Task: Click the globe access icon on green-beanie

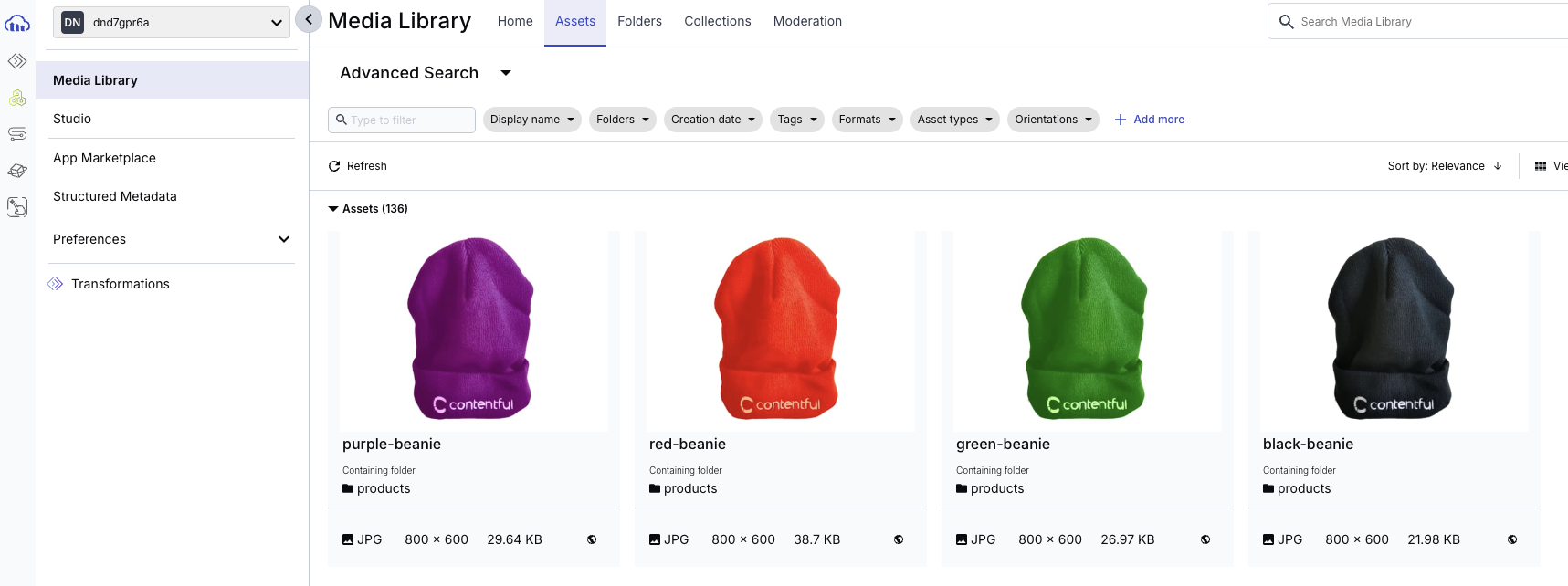Action: tap(1205, 539)
